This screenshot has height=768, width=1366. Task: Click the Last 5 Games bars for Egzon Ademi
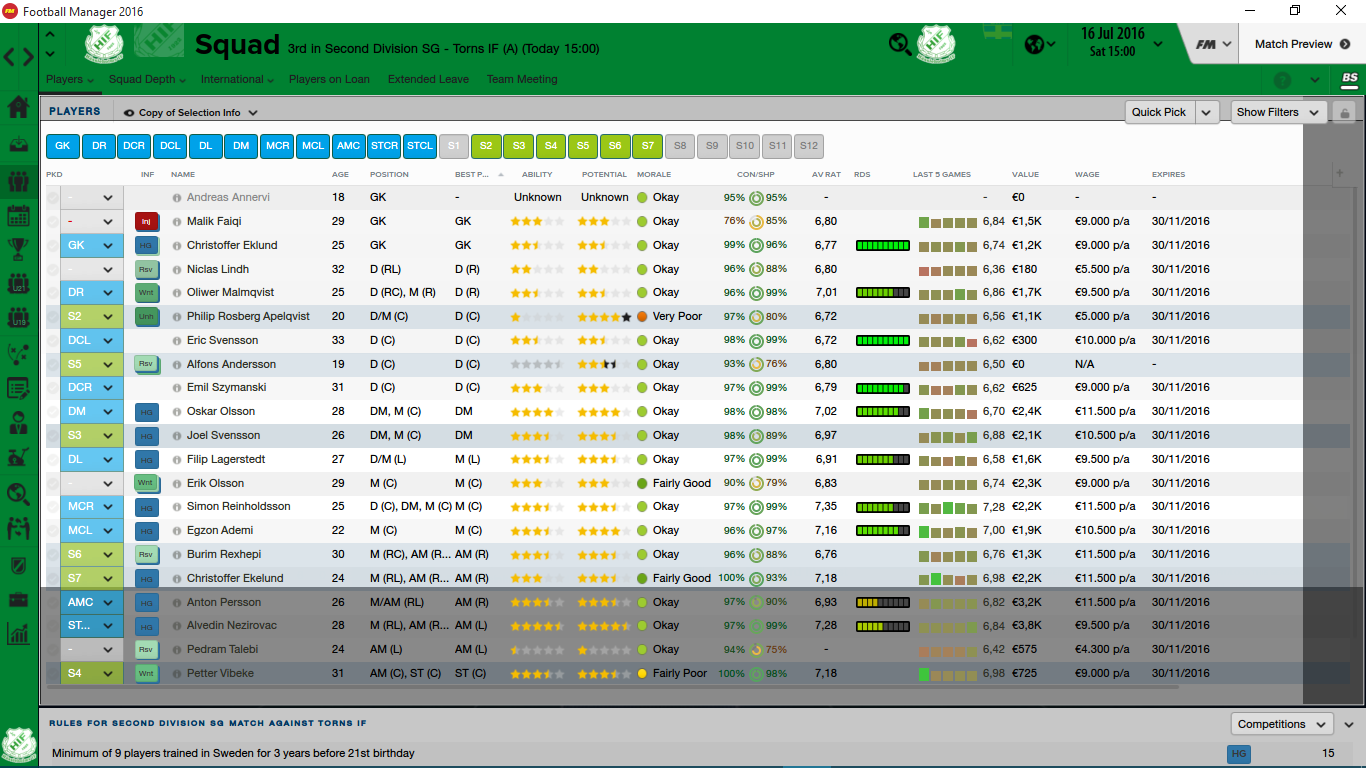(948, 531)
